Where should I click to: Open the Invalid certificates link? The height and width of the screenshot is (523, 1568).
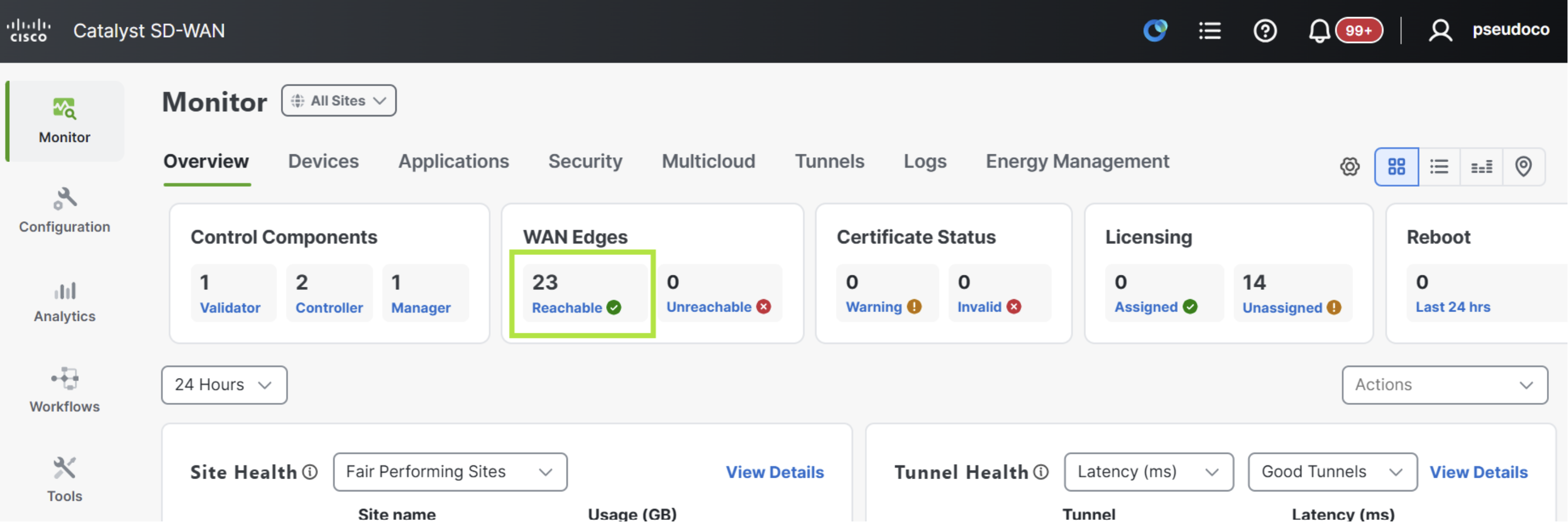pos(979,307)
